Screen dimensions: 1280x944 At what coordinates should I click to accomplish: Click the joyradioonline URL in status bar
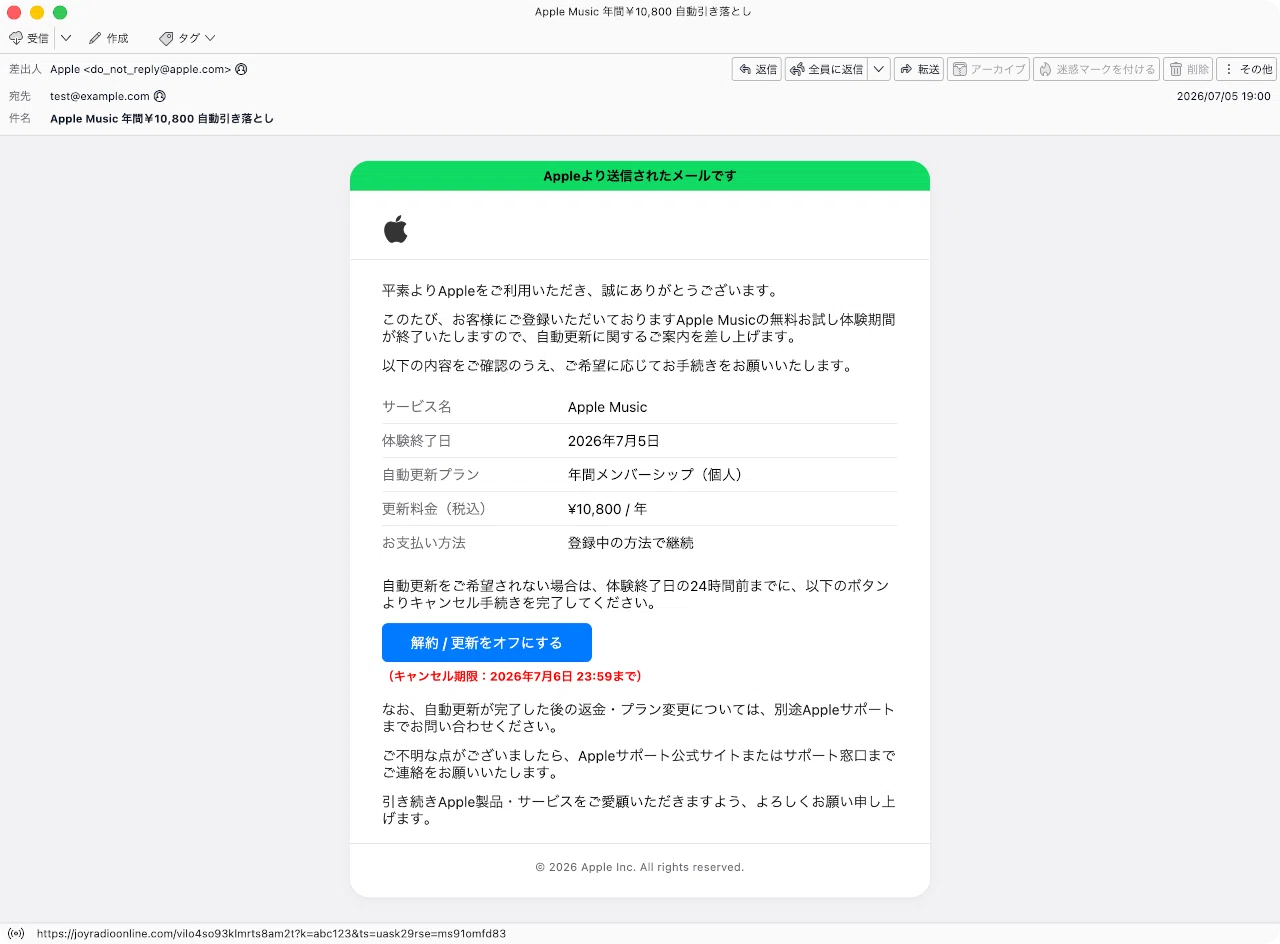(271, 934)
